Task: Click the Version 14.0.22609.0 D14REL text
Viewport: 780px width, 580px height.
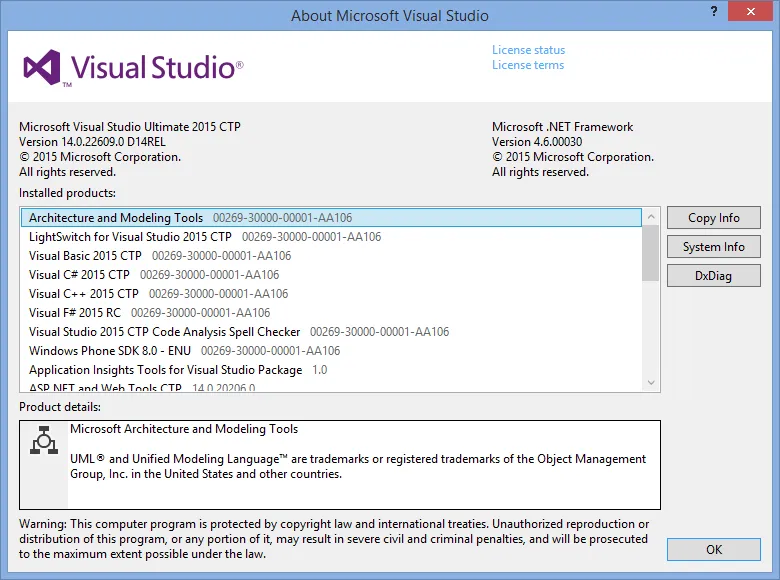Action: point(92,142)
